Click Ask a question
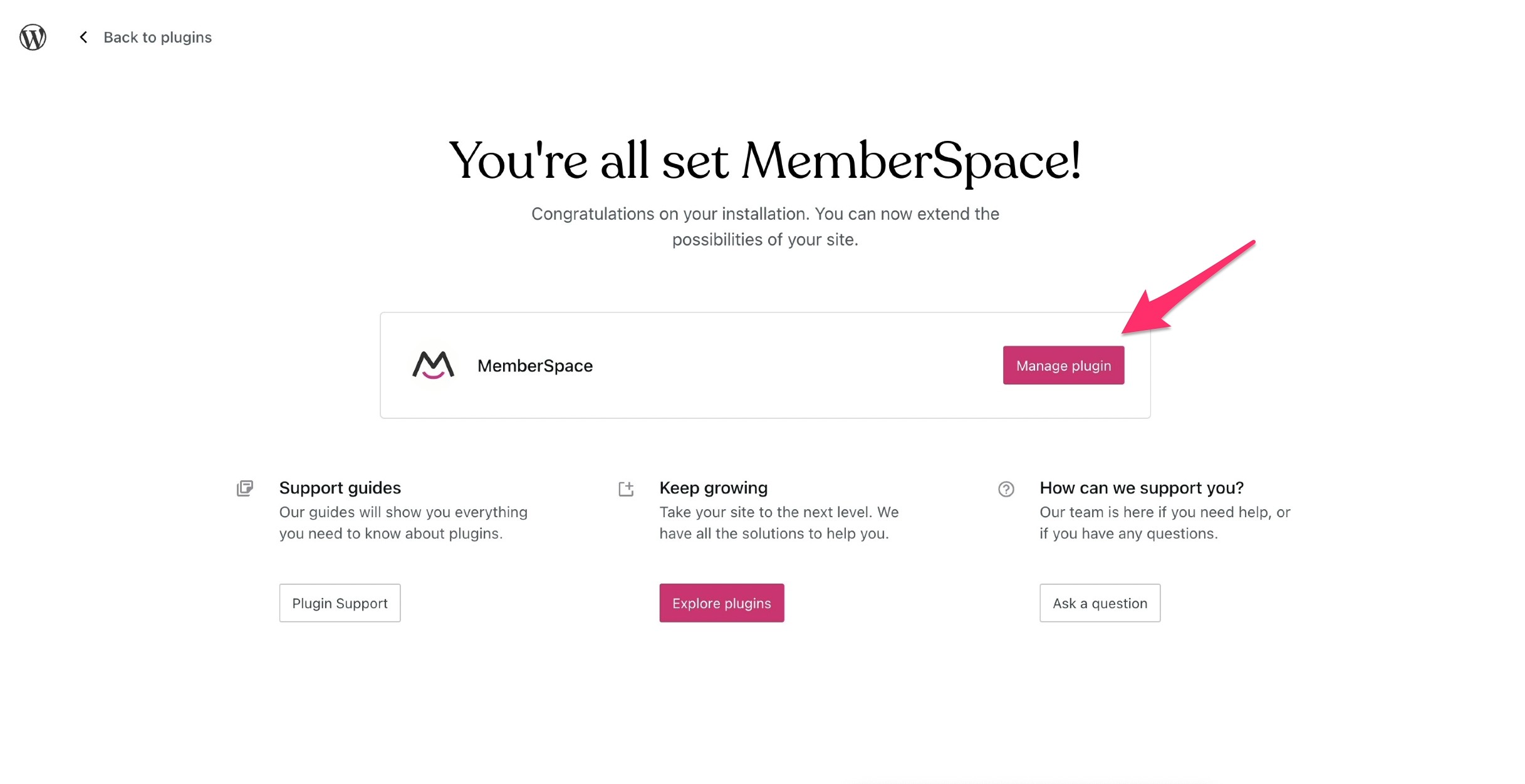 pos(1100,602)
